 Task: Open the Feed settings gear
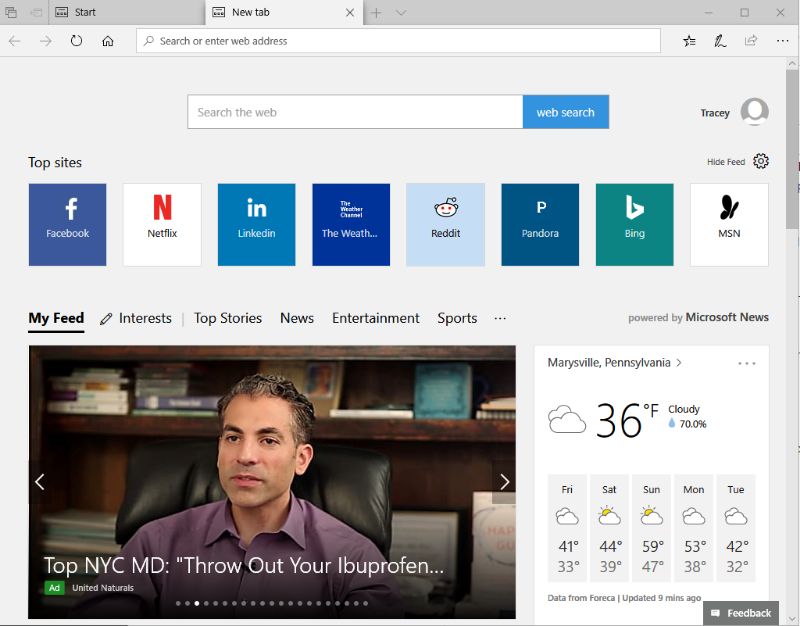click(x=760, y=161)
